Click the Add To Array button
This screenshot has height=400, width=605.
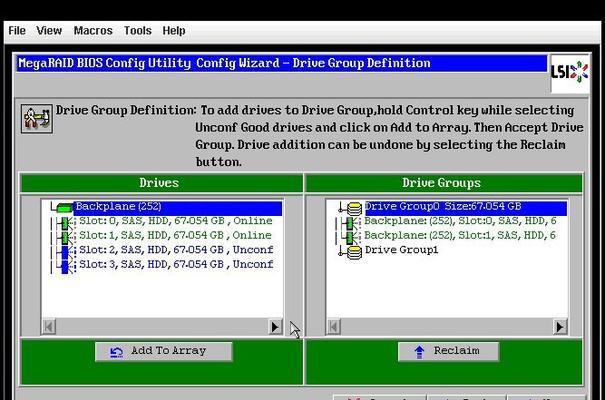[164, 351]
